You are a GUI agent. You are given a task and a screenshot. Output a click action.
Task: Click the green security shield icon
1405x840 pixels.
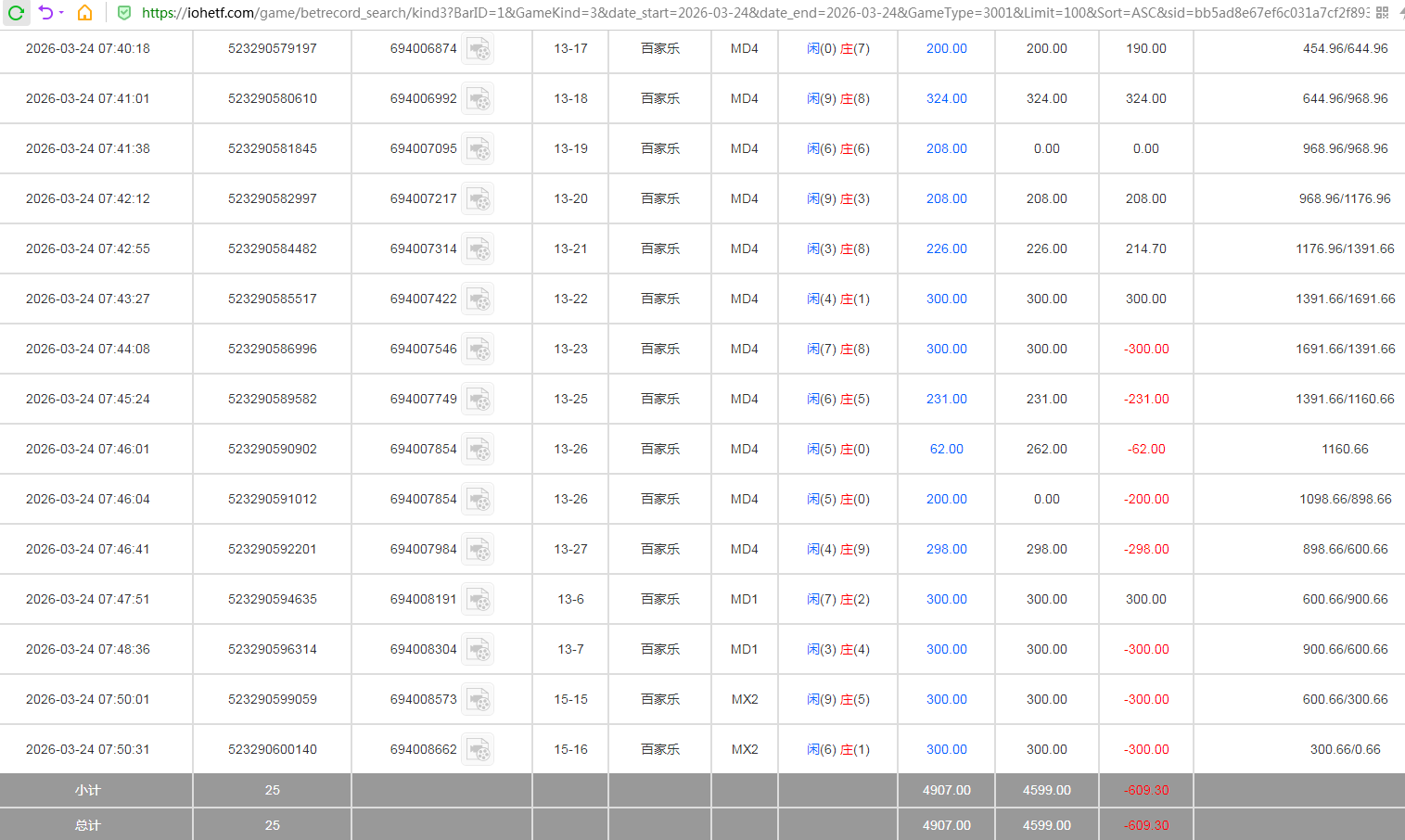tap(124, 13)
